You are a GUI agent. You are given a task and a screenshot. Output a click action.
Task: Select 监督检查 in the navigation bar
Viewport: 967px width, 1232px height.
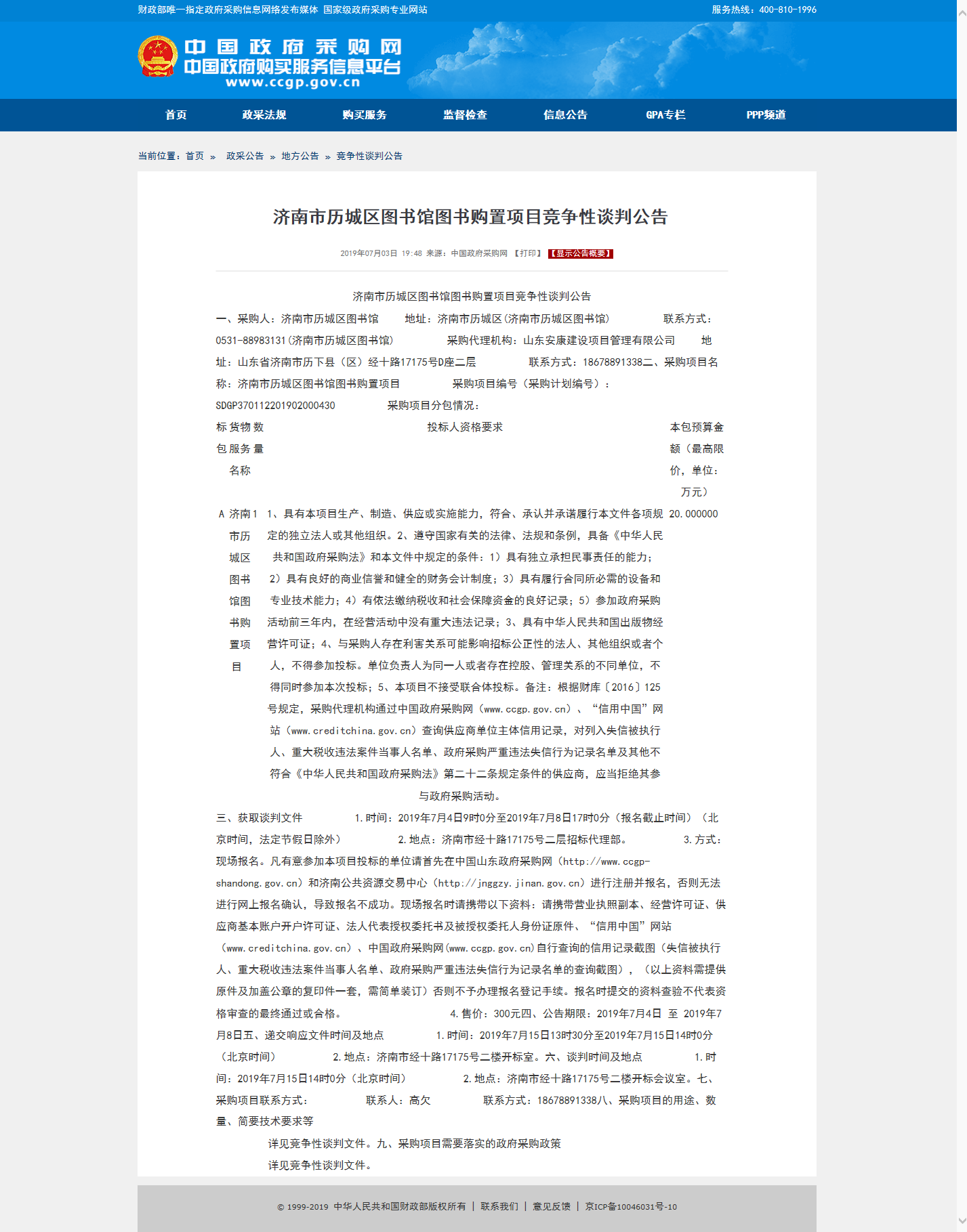[465, 115]
